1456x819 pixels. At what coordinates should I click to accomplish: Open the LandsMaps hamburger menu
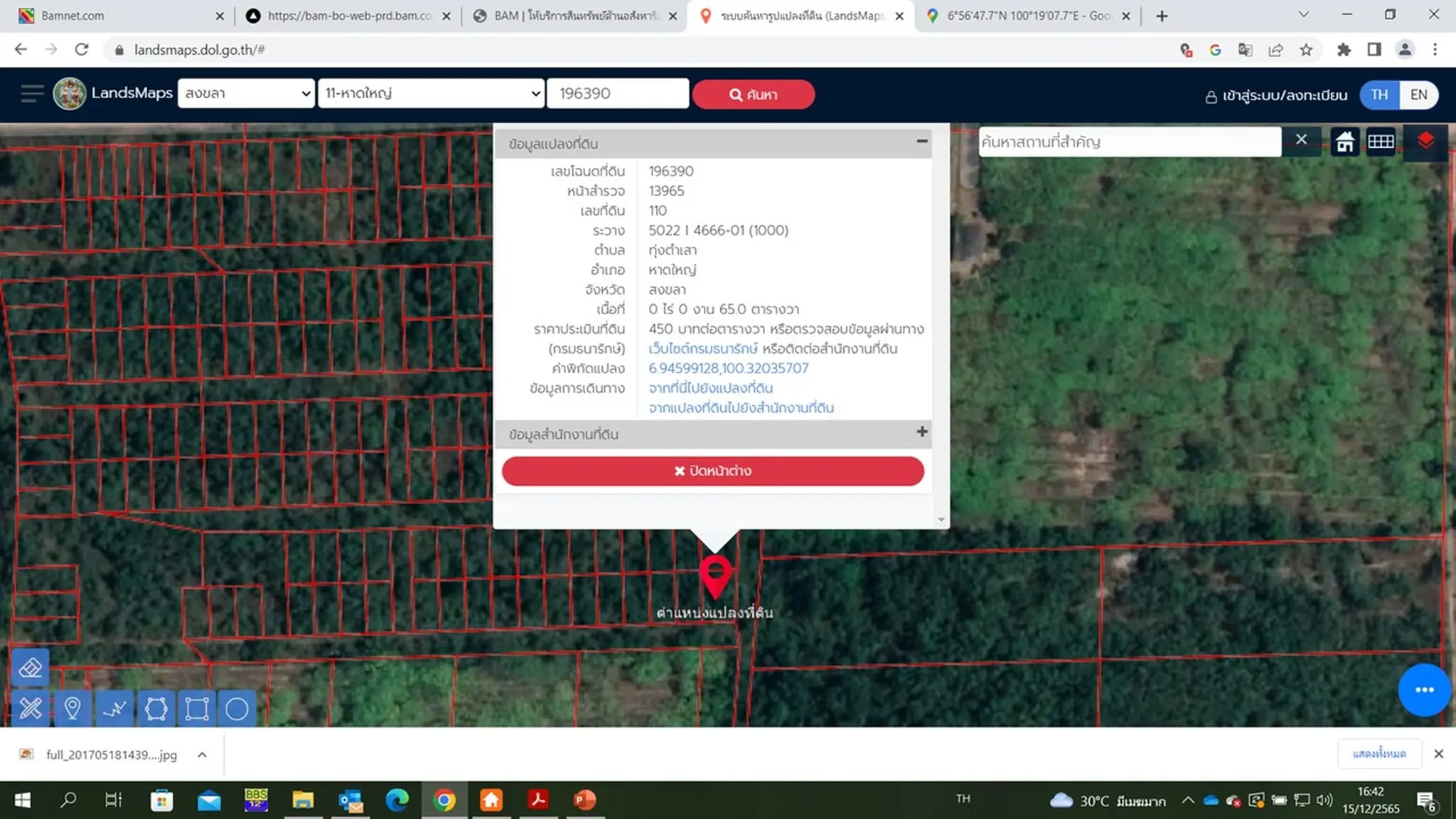[31, 94]
